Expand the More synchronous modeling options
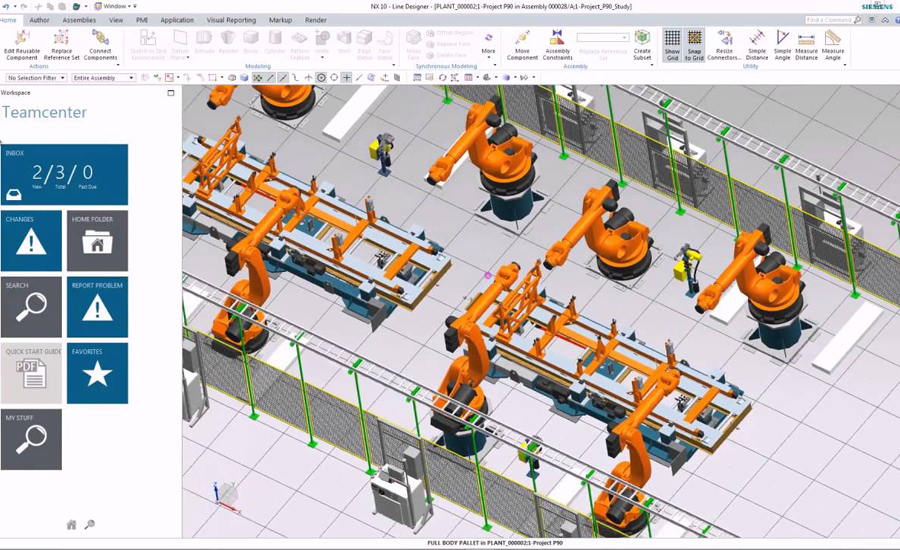The width and height of the screenshot is (900, 550). click(x=488, y=44)
